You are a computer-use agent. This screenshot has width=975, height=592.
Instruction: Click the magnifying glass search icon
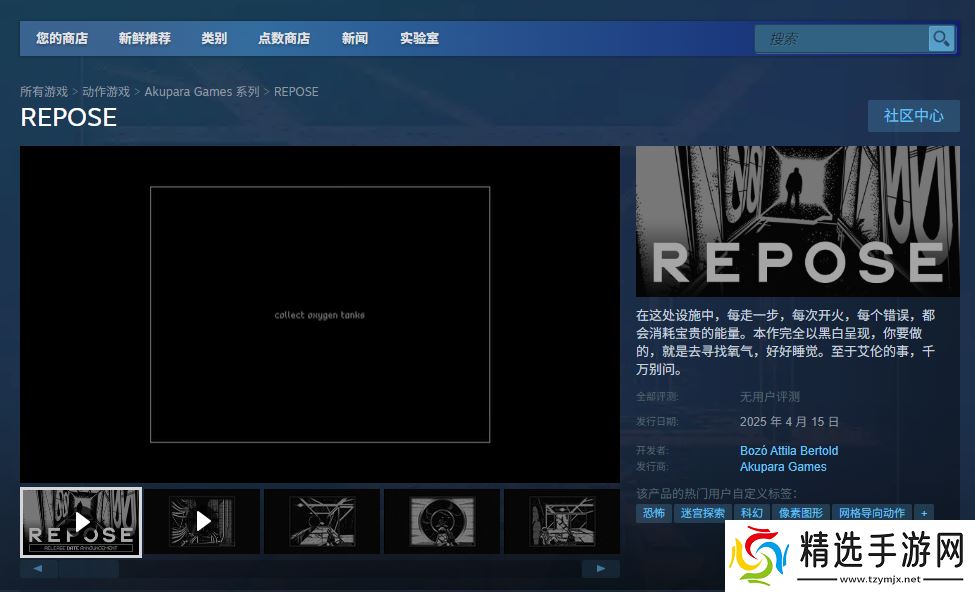(x=941, y=39)
